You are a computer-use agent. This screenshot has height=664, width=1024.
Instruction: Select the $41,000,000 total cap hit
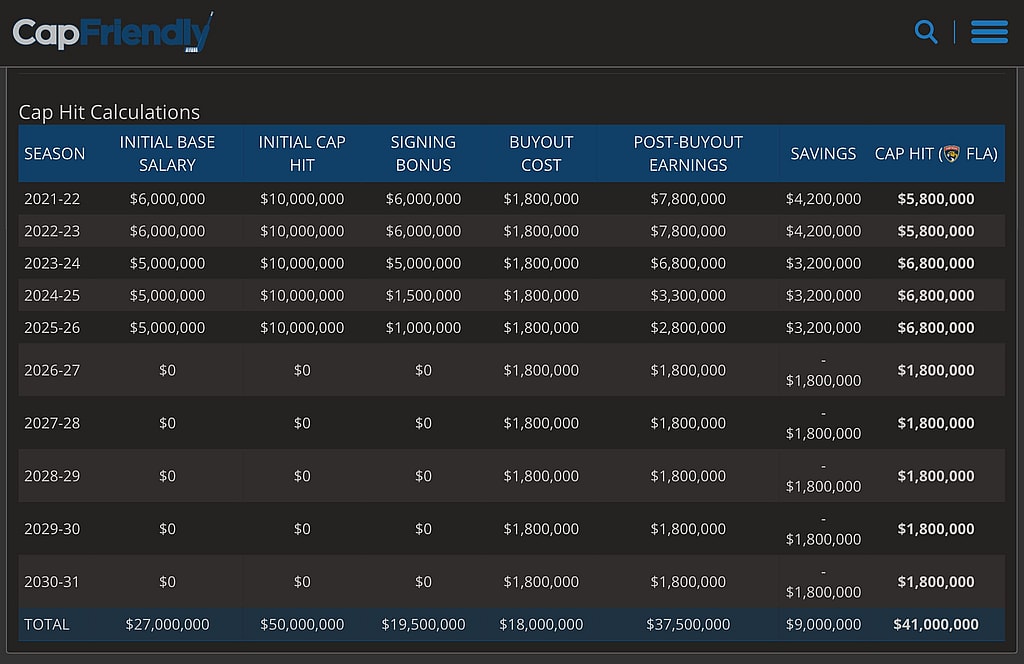click(x=936, y=624)
